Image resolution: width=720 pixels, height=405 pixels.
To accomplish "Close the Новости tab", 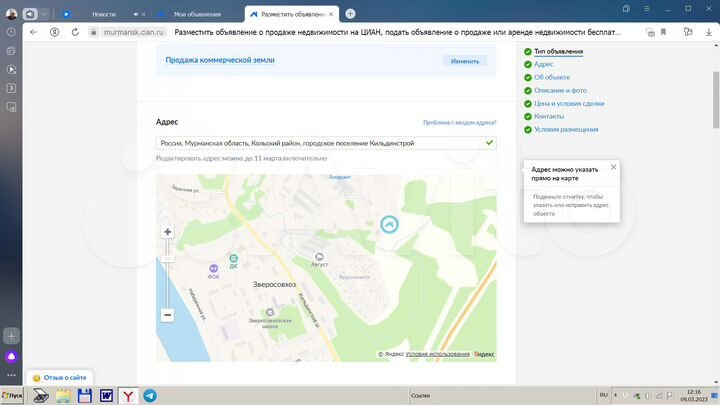I will pos(143,14).
